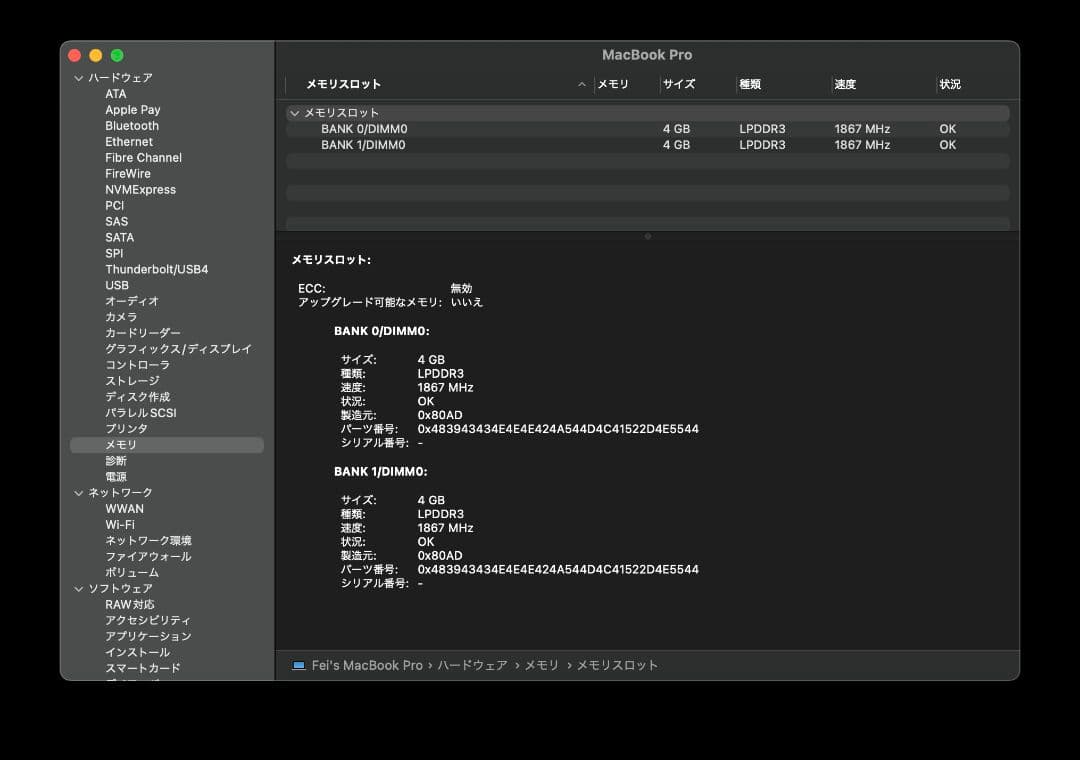Click Fei's MacBook Pro in path bar

pos(367,665)
